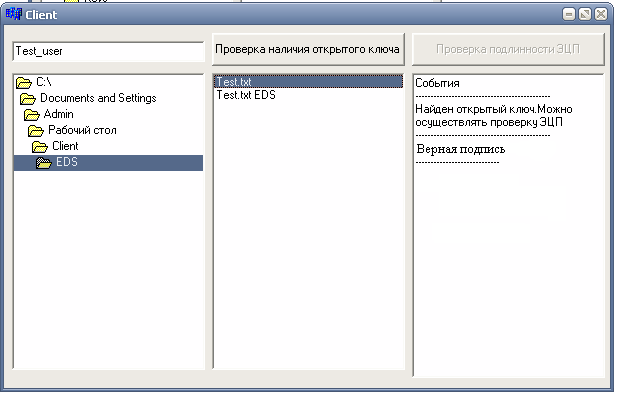Click the Рабочий стол folder icon

coord(35,130)
